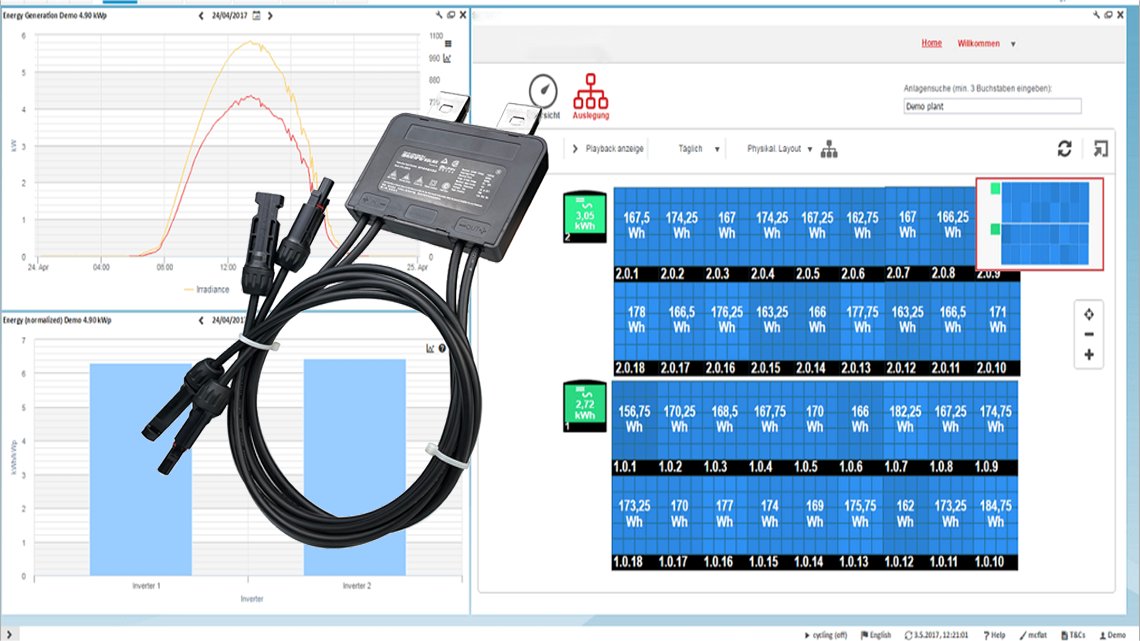Select module 1.0.10 with 184,75 Wh
1140x641 pixels.
[995, 523]
